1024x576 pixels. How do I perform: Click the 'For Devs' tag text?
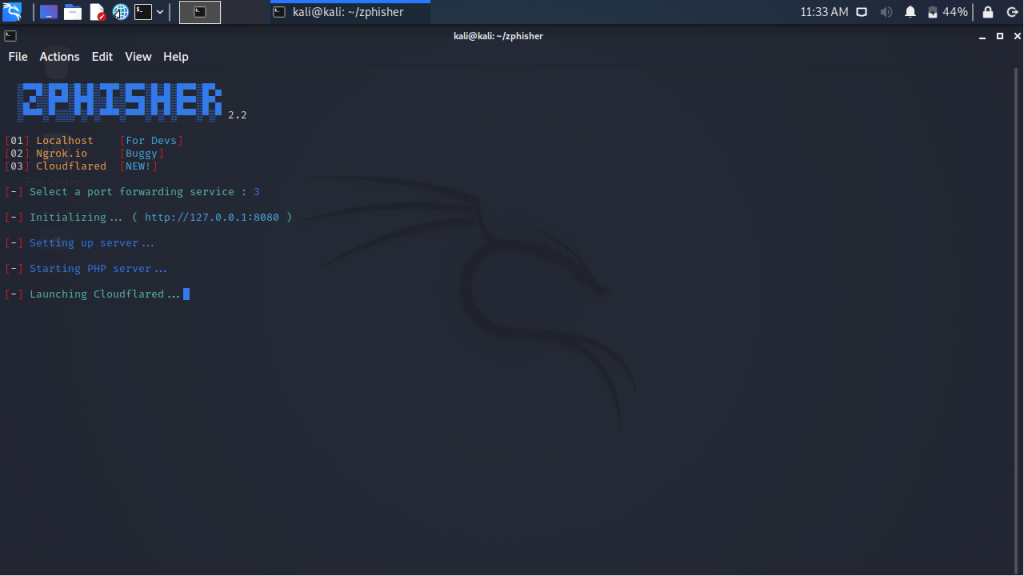[x=151, y=140]
